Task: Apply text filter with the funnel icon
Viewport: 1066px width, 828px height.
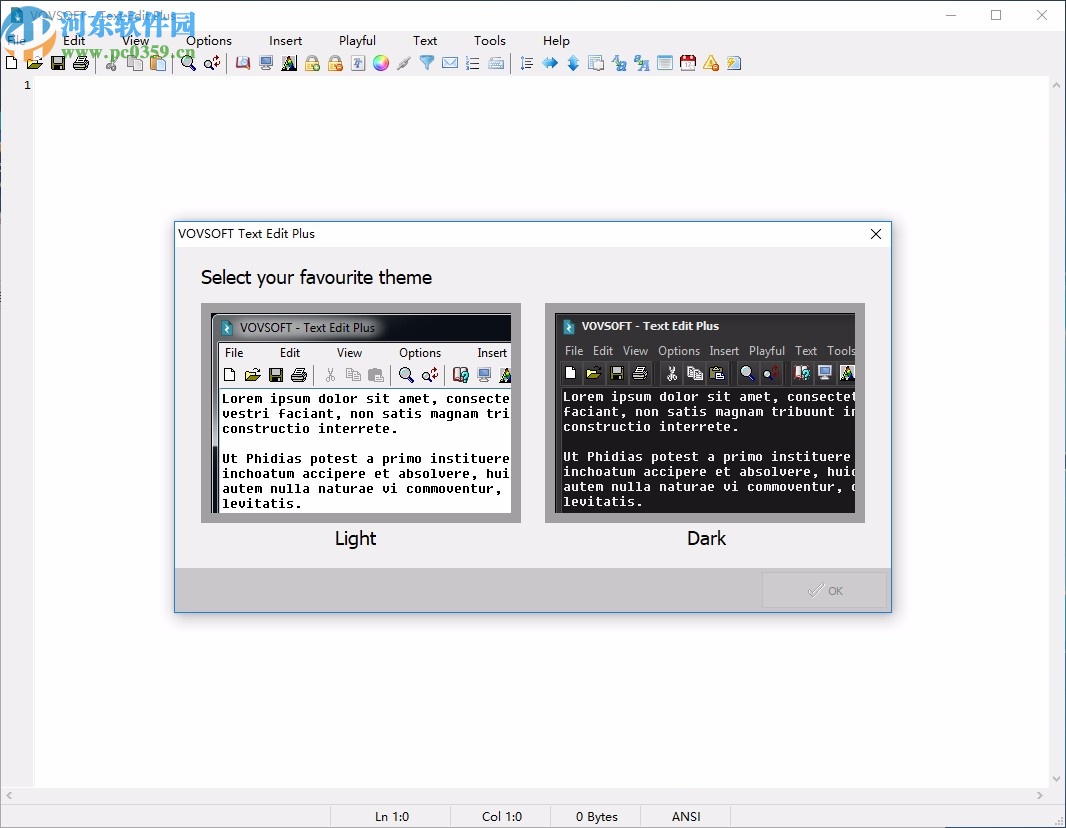Action: tap(427, 62)
